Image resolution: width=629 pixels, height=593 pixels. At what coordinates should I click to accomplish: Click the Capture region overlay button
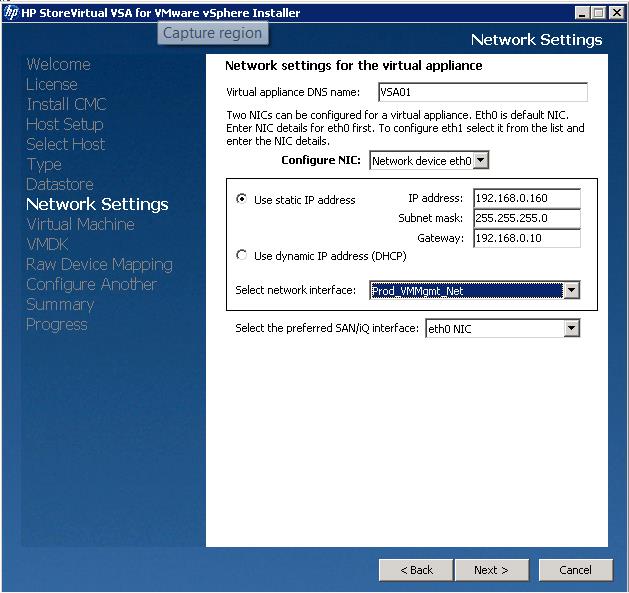click(213, 33)
